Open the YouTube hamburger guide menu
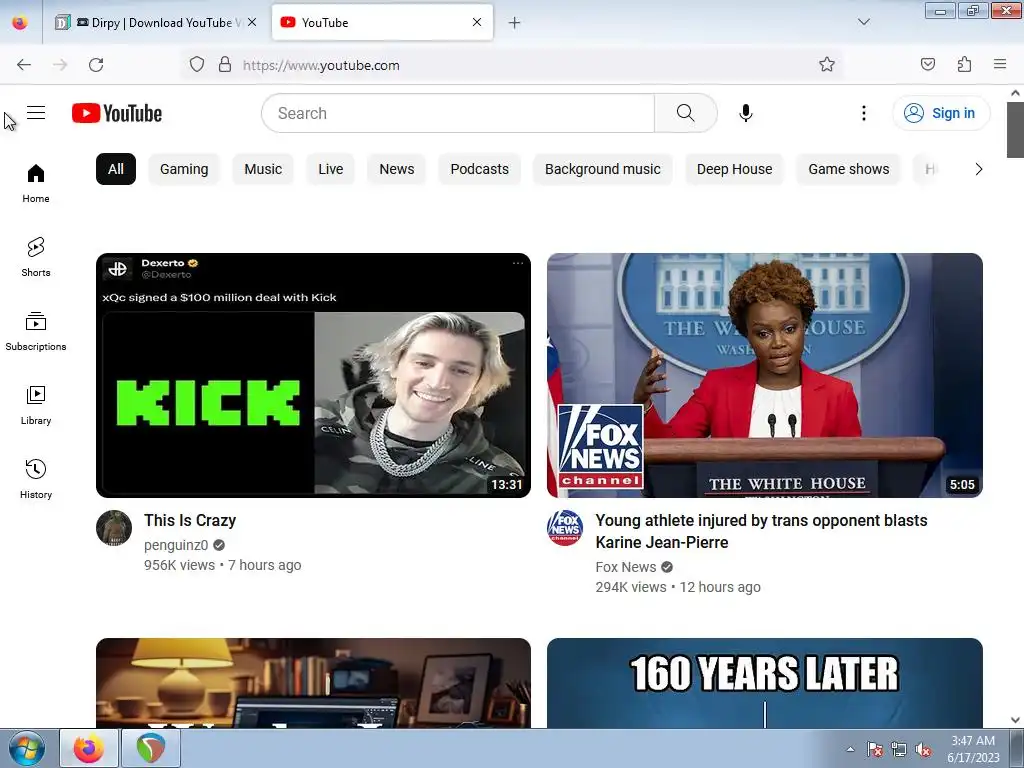Image resolution: width=1024 pixels, height=768 pixels. (x=36, y=113)
